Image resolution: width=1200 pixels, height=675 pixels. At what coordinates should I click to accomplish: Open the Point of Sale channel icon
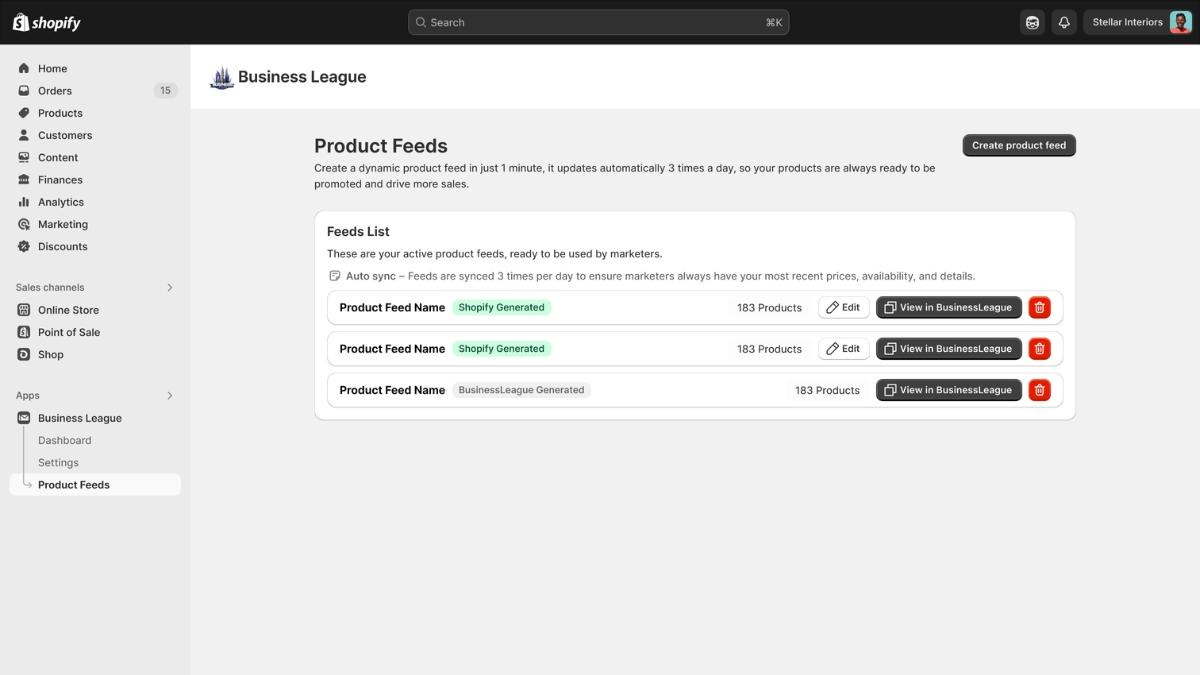[23, 331]
